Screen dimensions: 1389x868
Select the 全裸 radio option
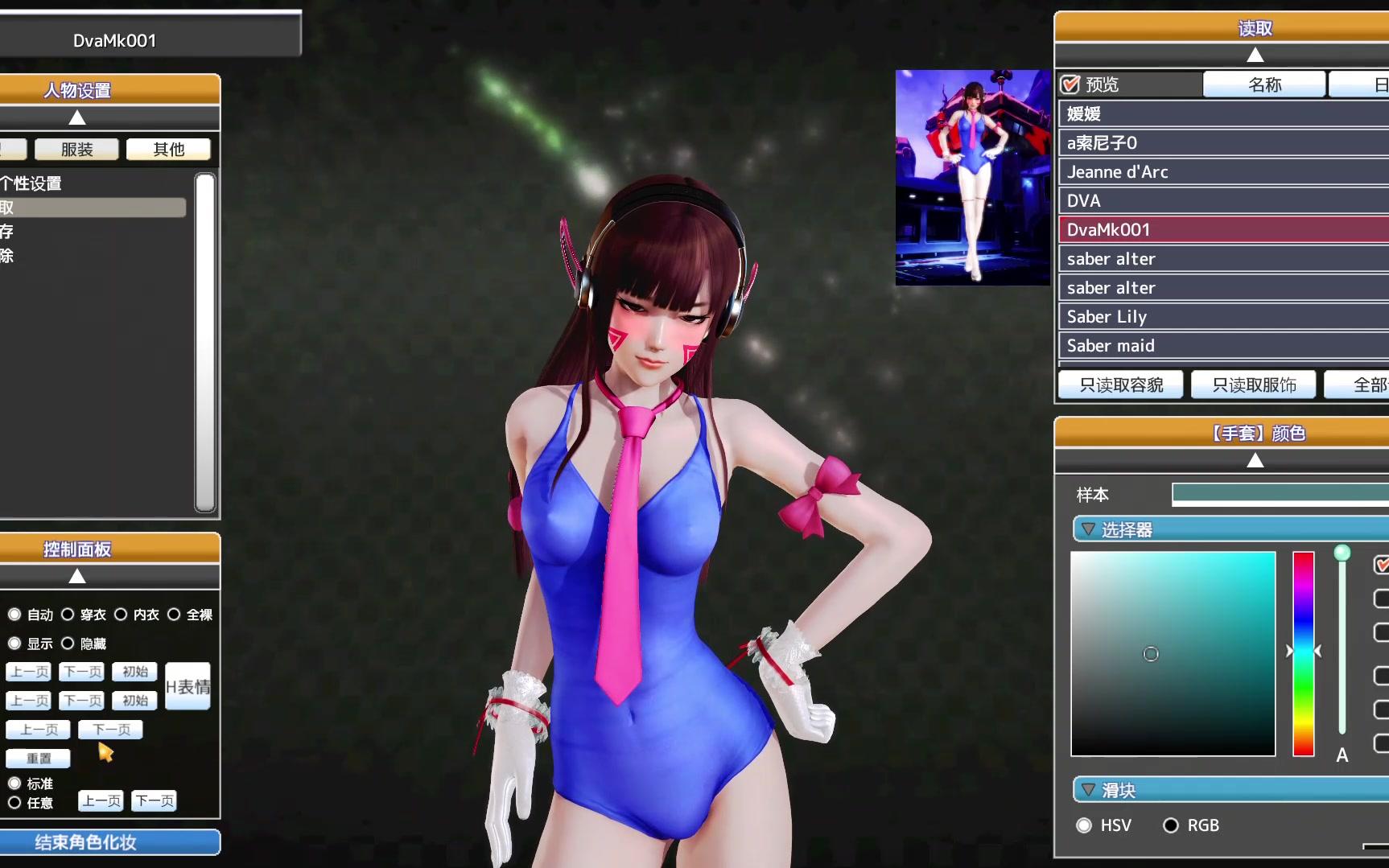click(x=174, y=615)
